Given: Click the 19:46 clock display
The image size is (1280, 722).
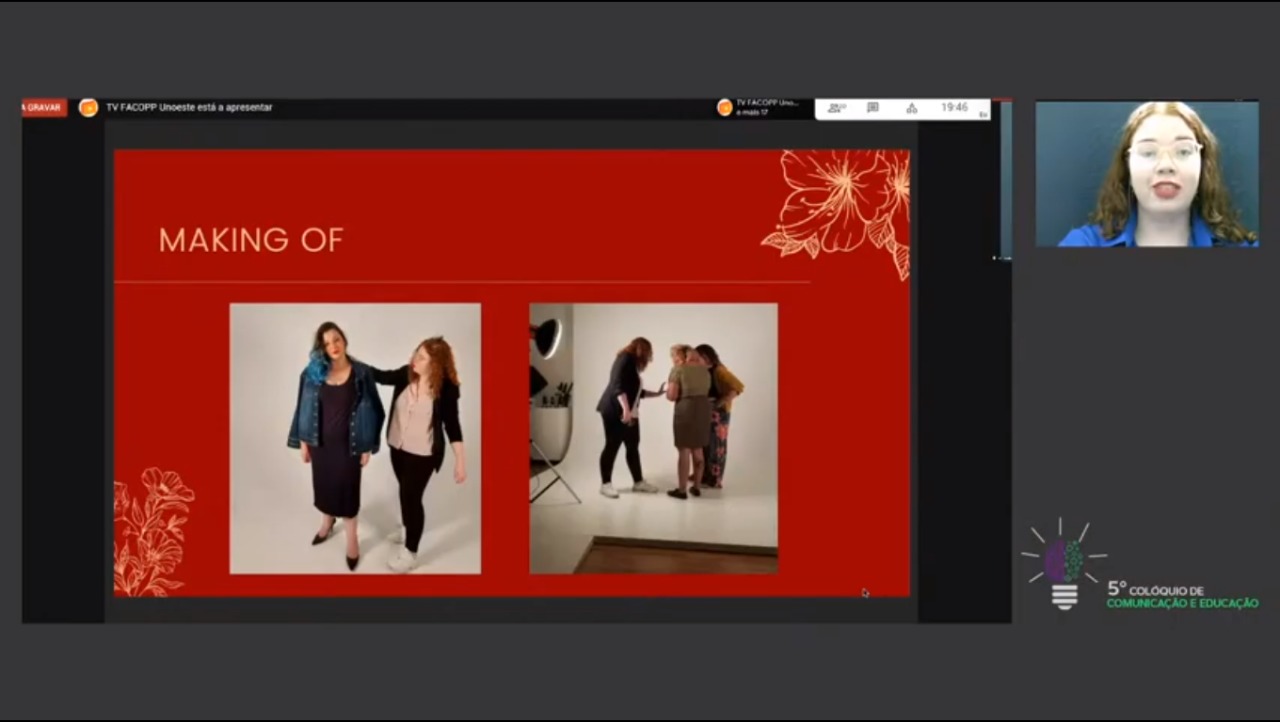Looking at the screenshot, I should tap(954, 107).
